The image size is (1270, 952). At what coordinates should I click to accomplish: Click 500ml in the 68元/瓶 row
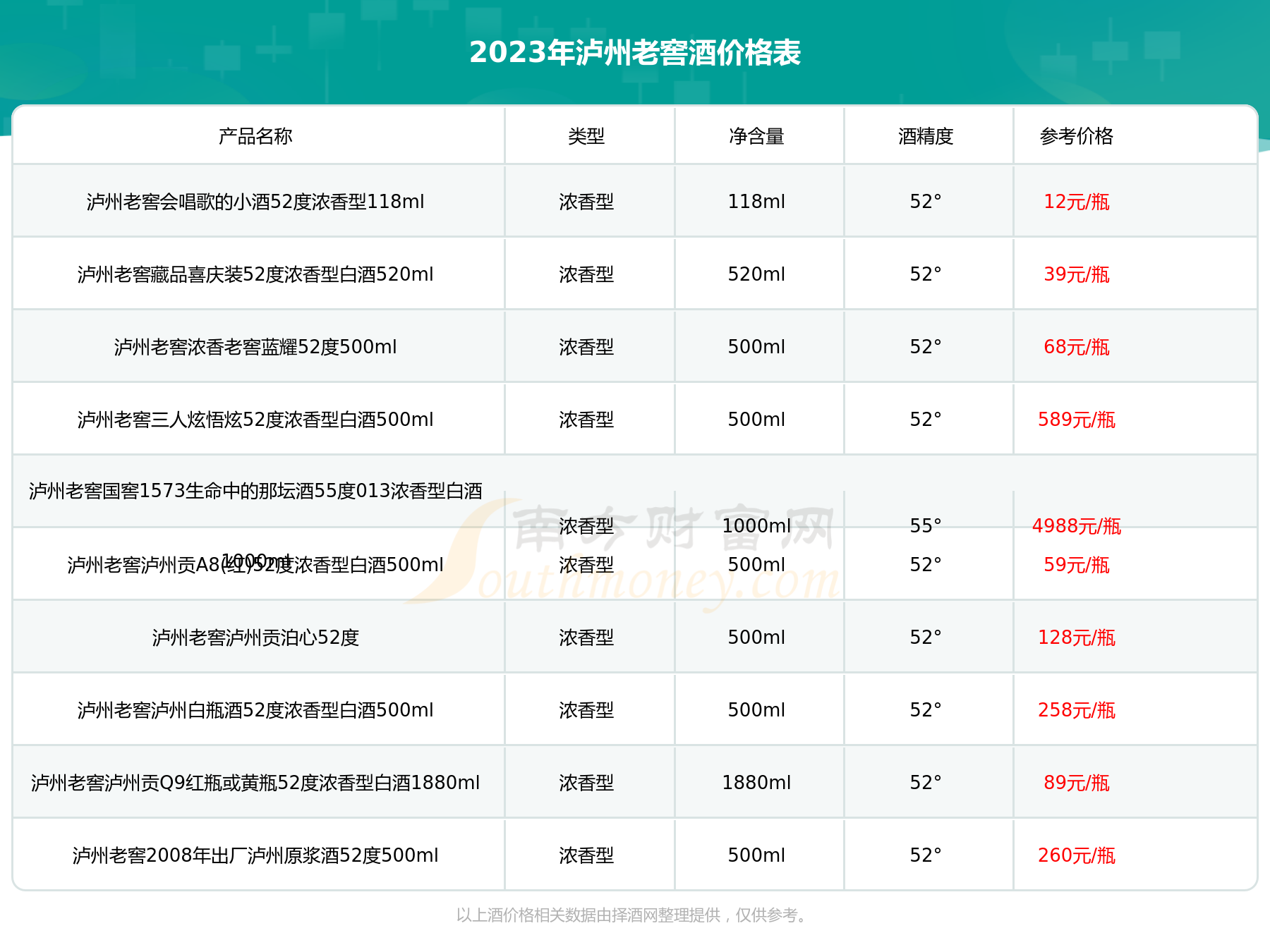756,347
